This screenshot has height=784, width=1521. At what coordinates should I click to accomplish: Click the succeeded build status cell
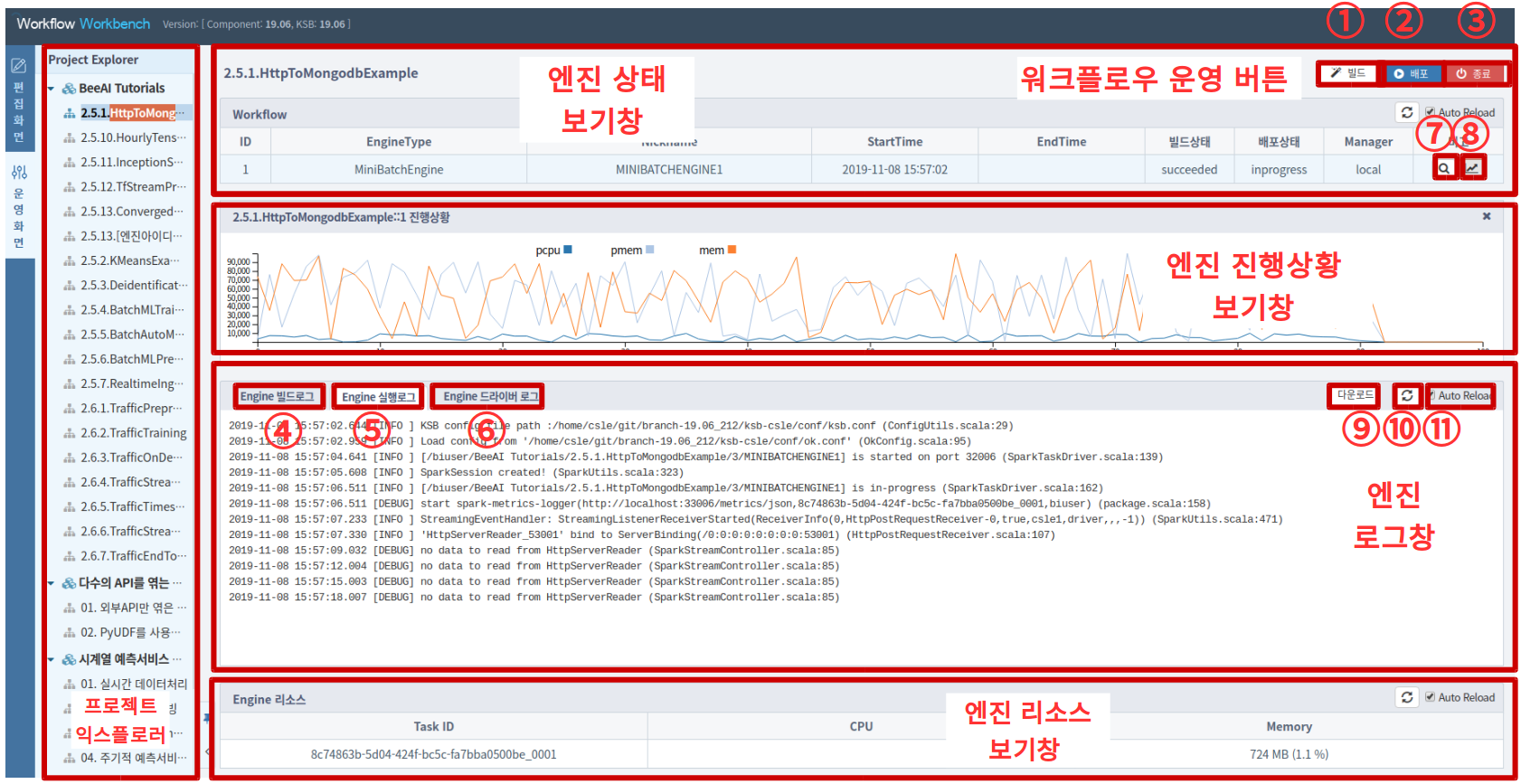coord(1189,170)
